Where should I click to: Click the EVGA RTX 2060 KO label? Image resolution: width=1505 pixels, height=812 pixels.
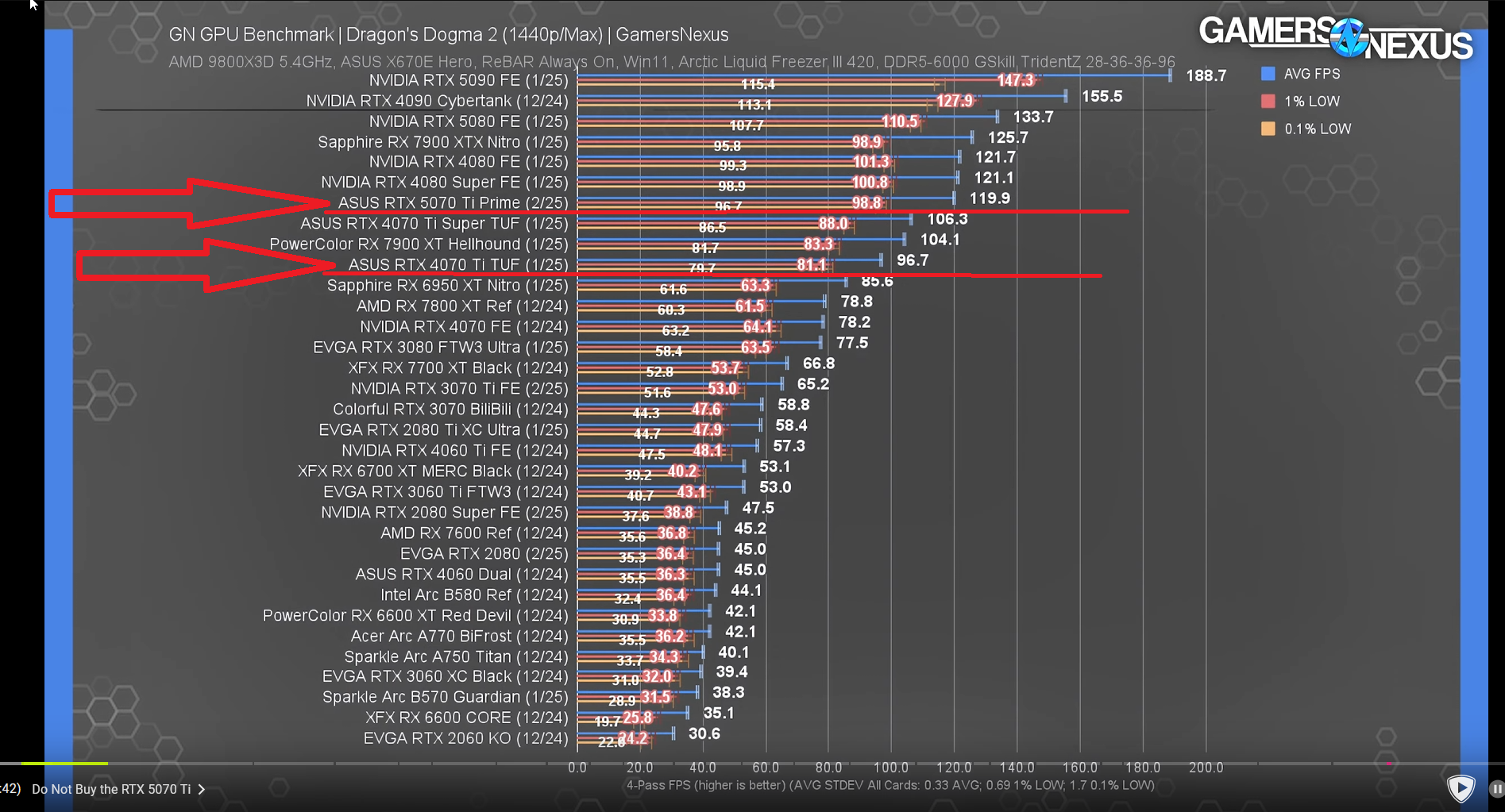coord(465,738)
